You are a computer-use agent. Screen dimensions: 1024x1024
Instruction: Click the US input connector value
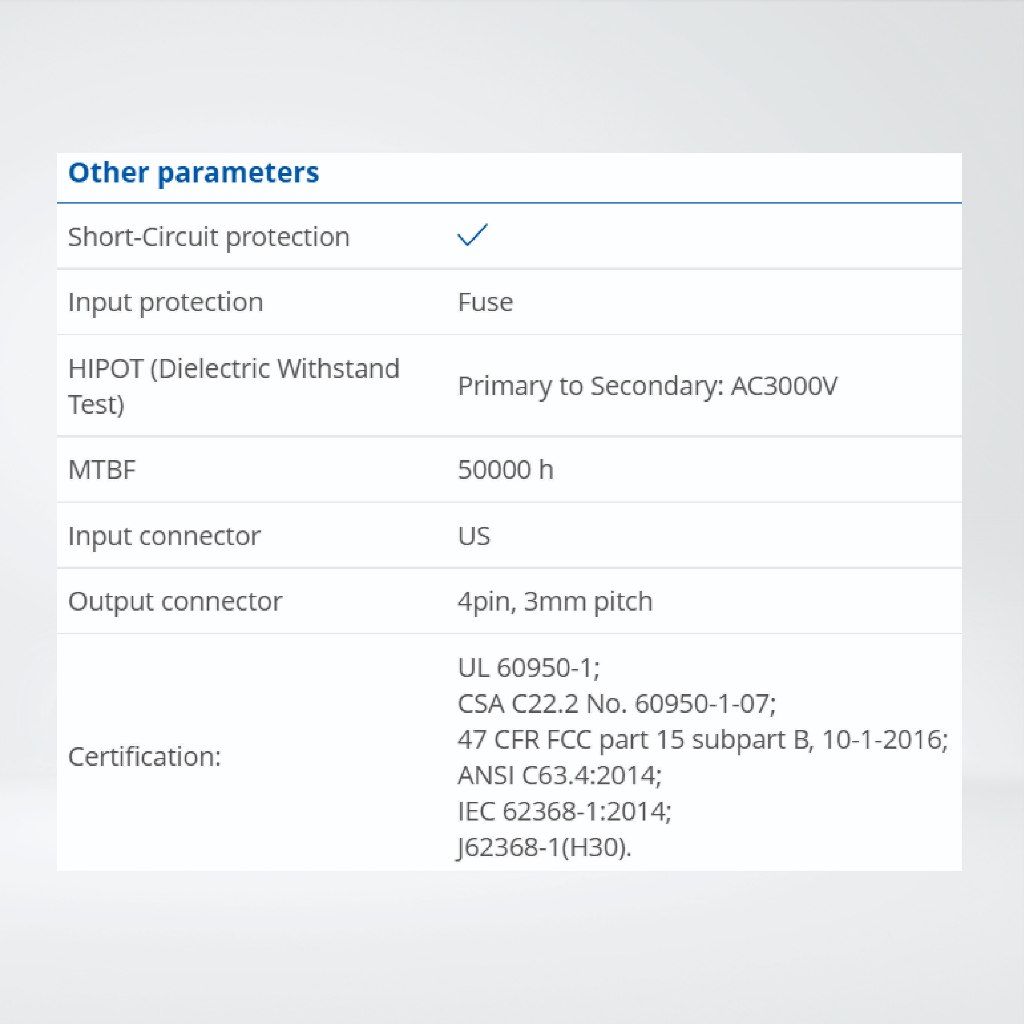pos(474,536)
